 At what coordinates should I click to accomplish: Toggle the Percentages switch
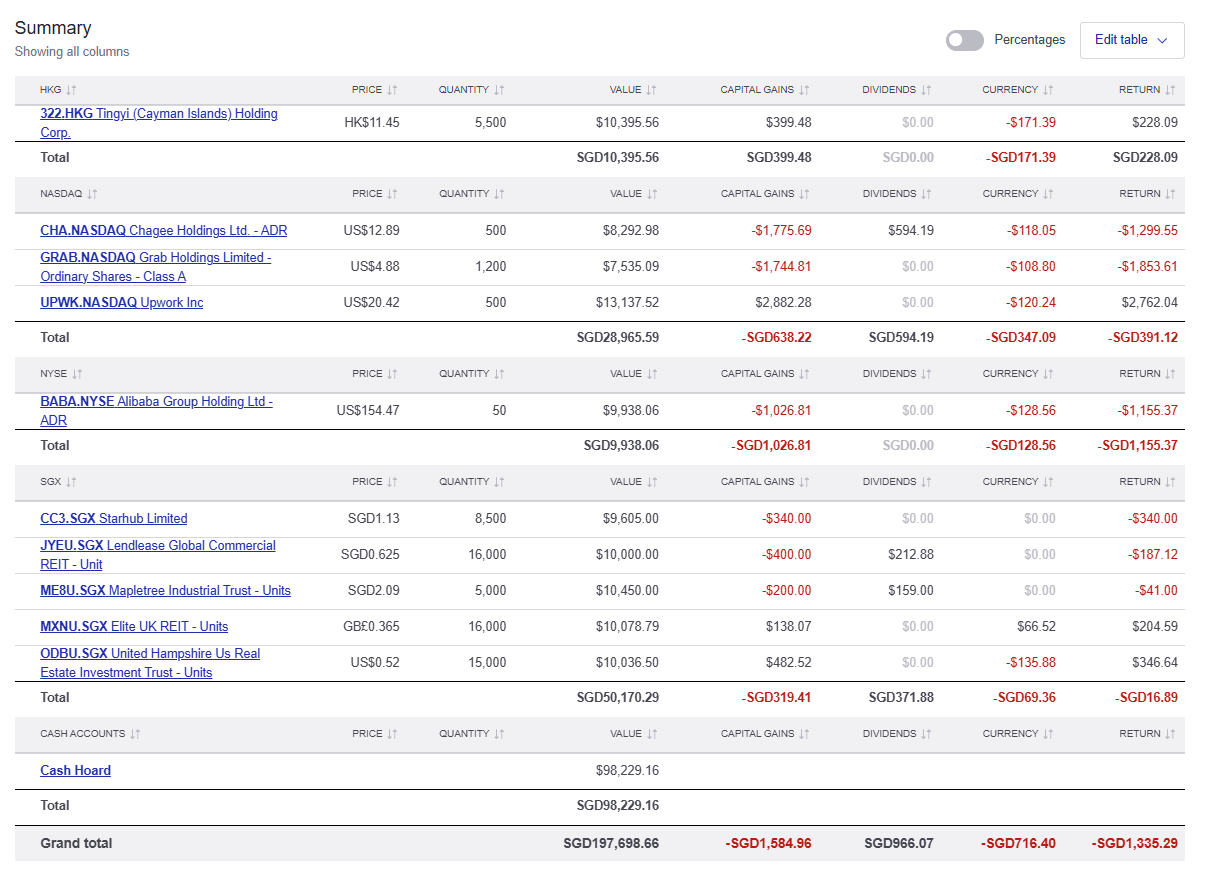coord(964,40)
